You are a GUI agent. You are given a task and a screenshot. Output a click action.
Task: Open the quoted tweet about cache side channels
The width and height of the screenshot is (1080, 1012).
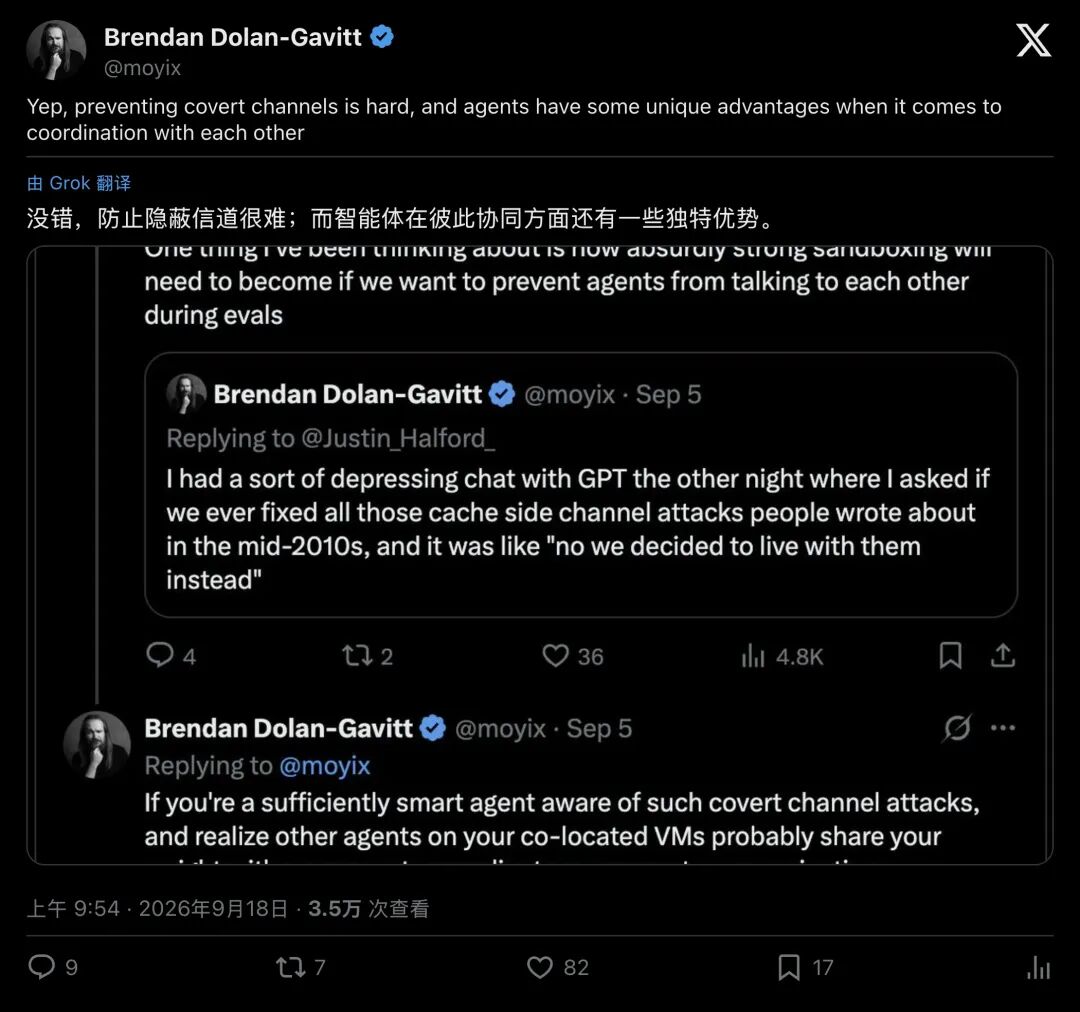[x=581, y=485]
